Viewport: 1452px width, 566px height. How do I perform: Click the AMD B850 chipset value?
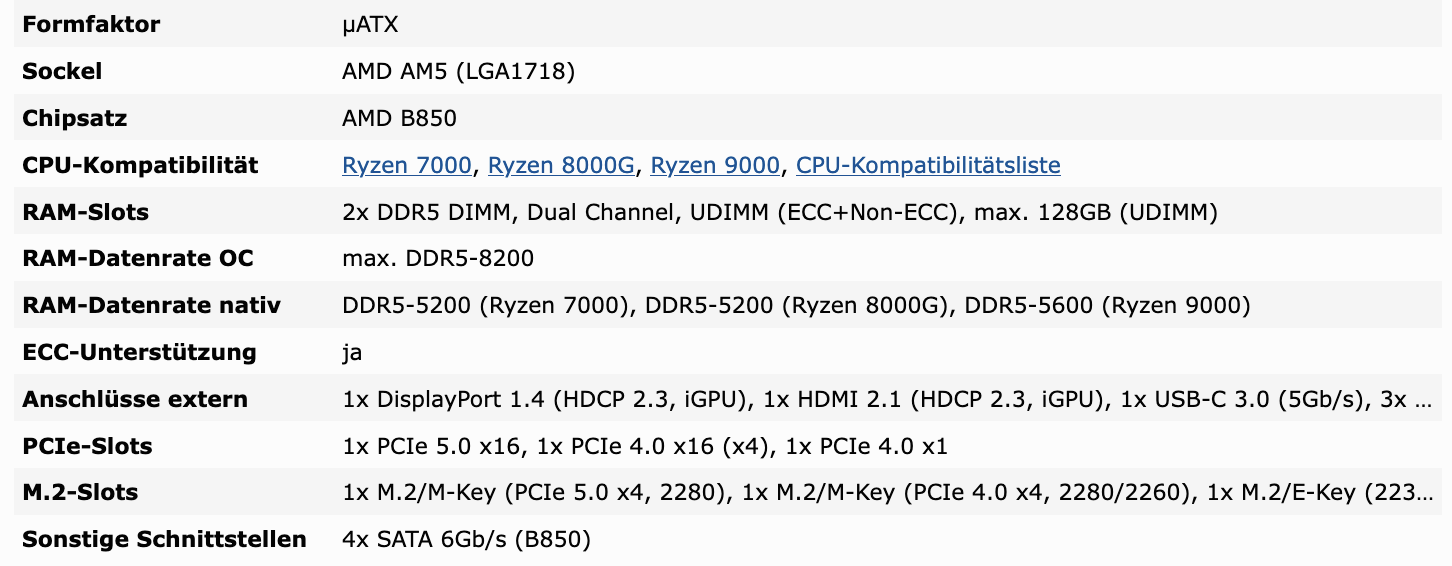(399, 118)
